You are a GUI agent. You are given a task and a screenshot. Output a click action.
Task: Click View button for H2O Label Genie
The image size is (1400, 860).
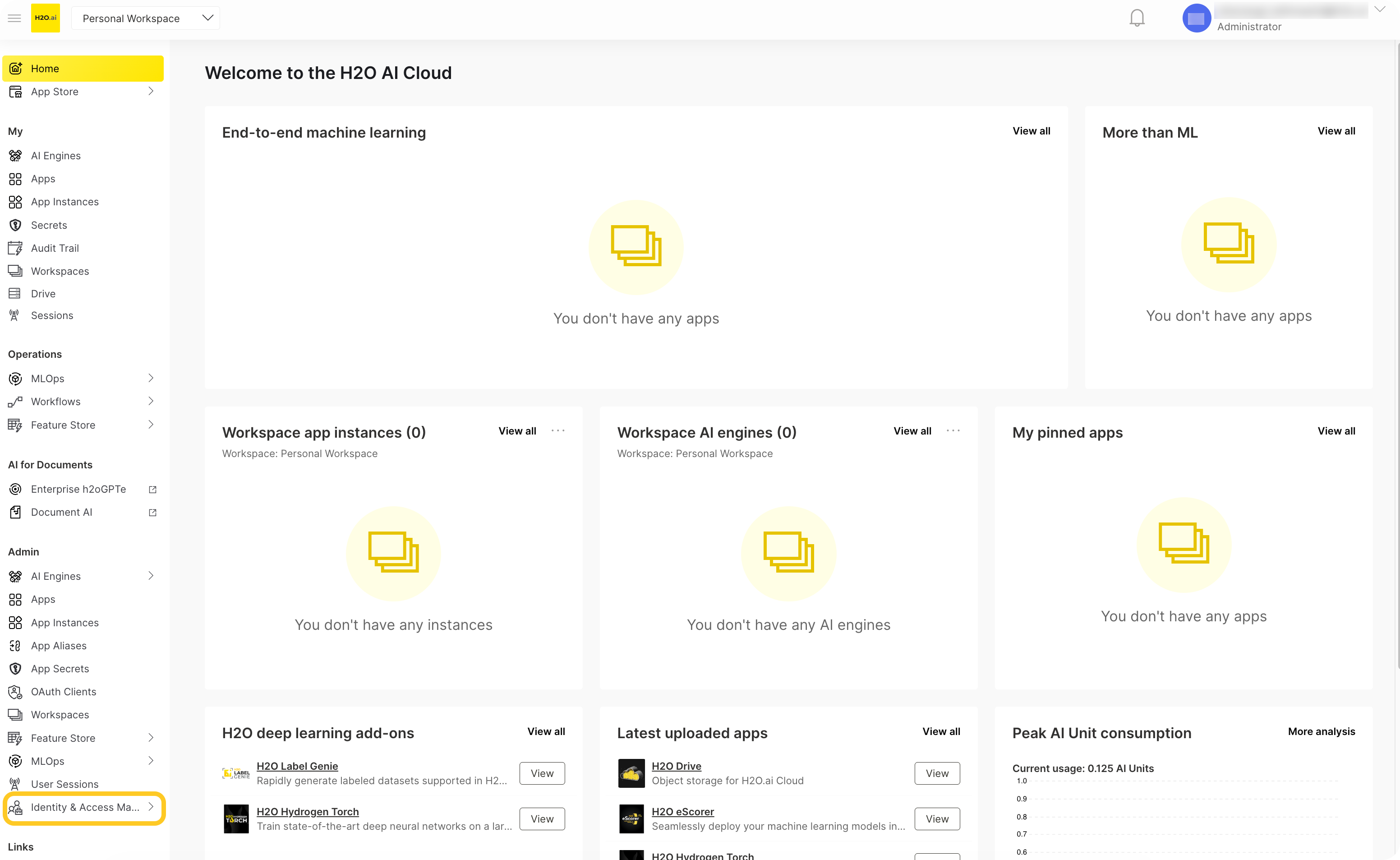coord(542,773)
